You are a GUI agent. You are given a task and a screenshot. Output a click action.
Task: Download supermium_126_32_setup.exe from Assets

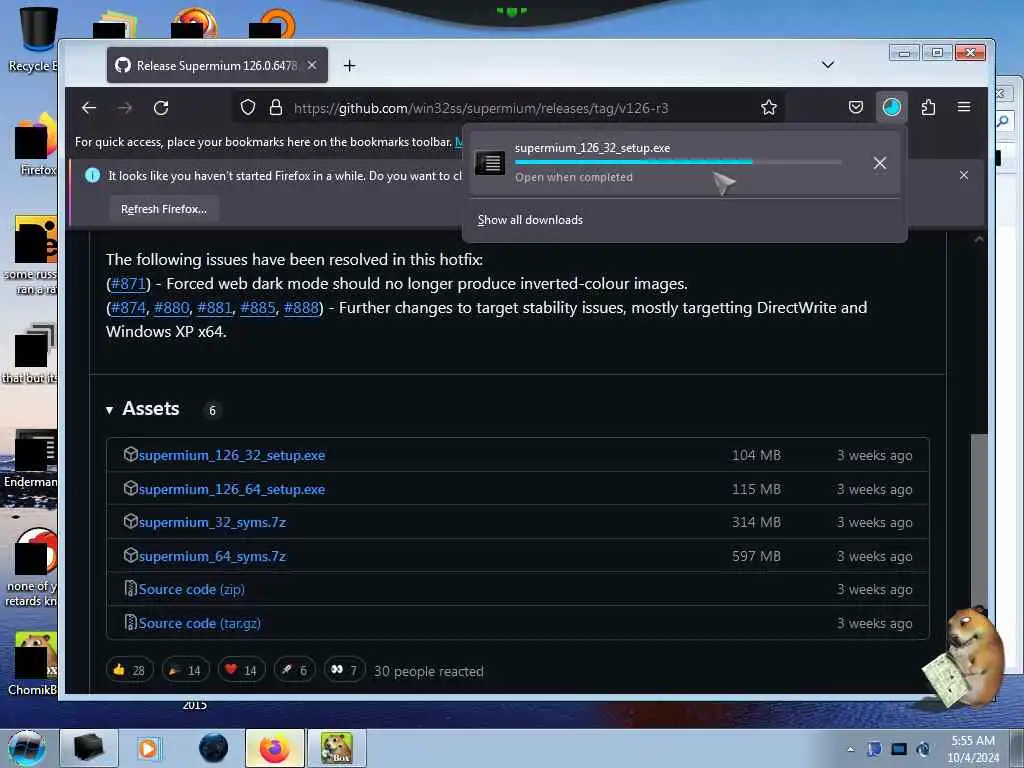click(232, 455)
